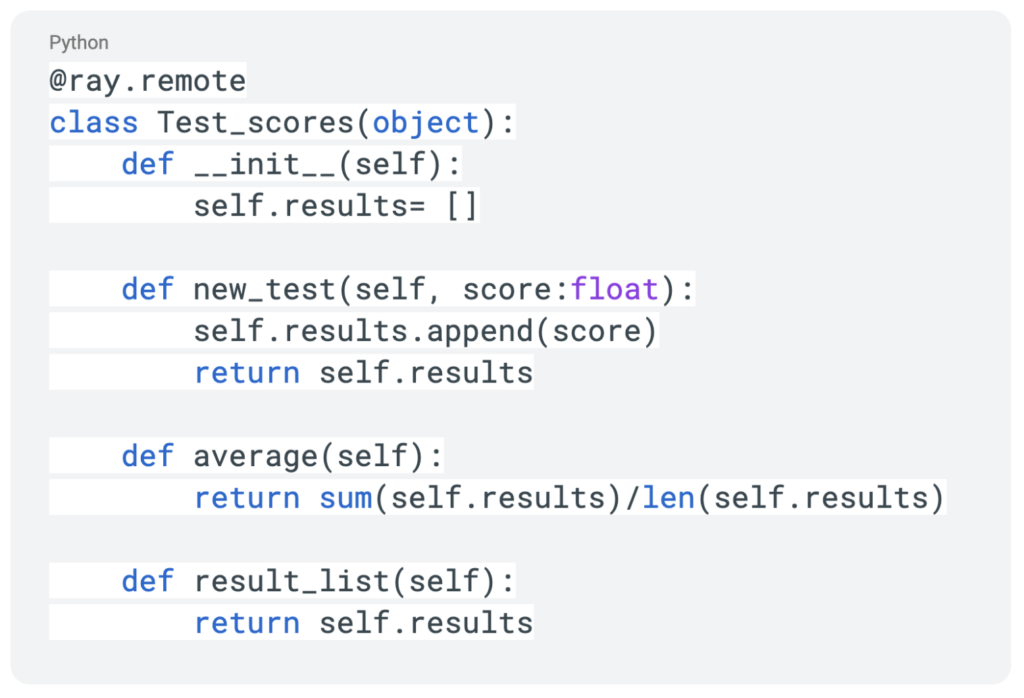Click the "return" keyword on the last line

(x=247, y=623)
